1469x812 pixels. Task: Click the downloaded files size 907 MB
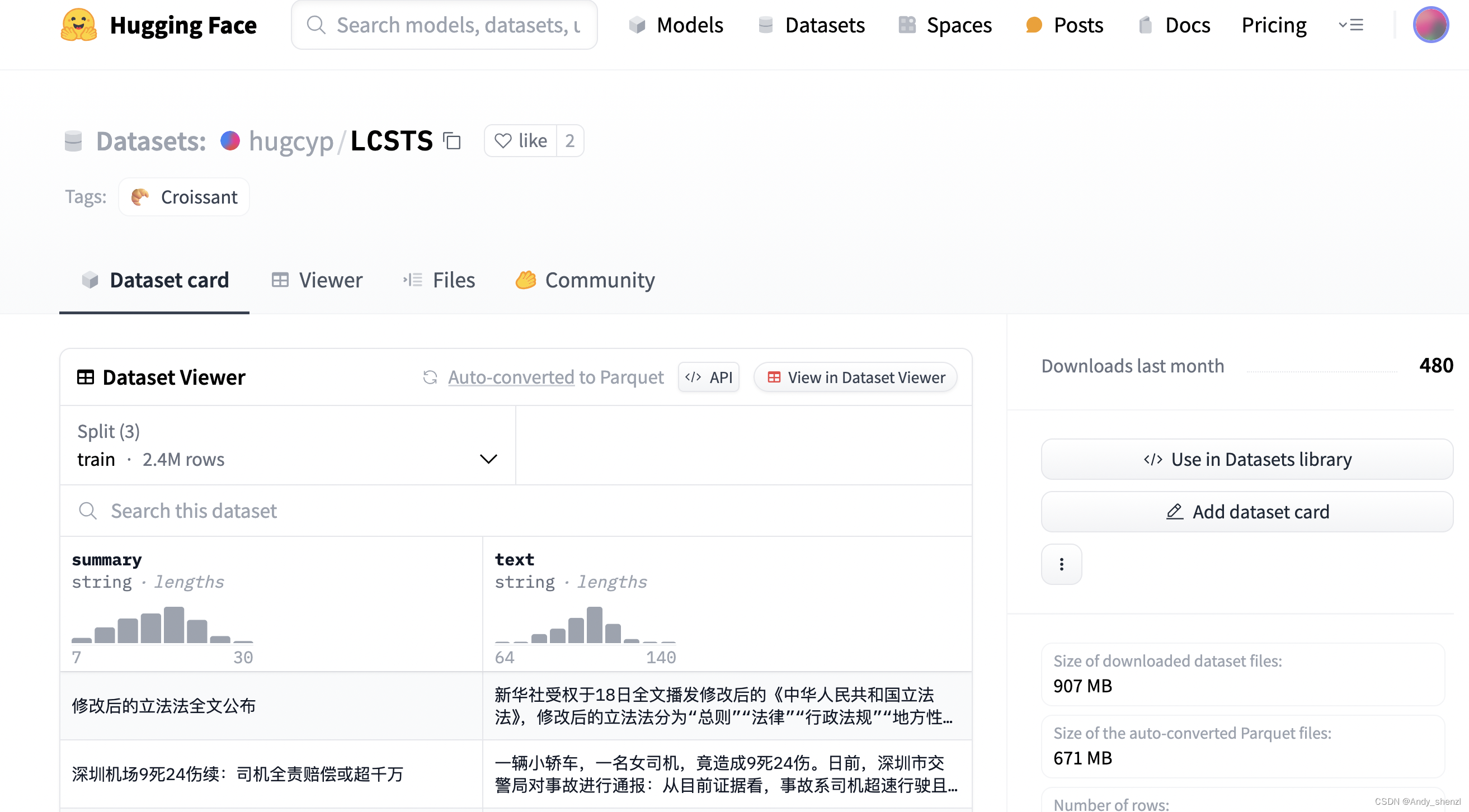(1082, 686)
